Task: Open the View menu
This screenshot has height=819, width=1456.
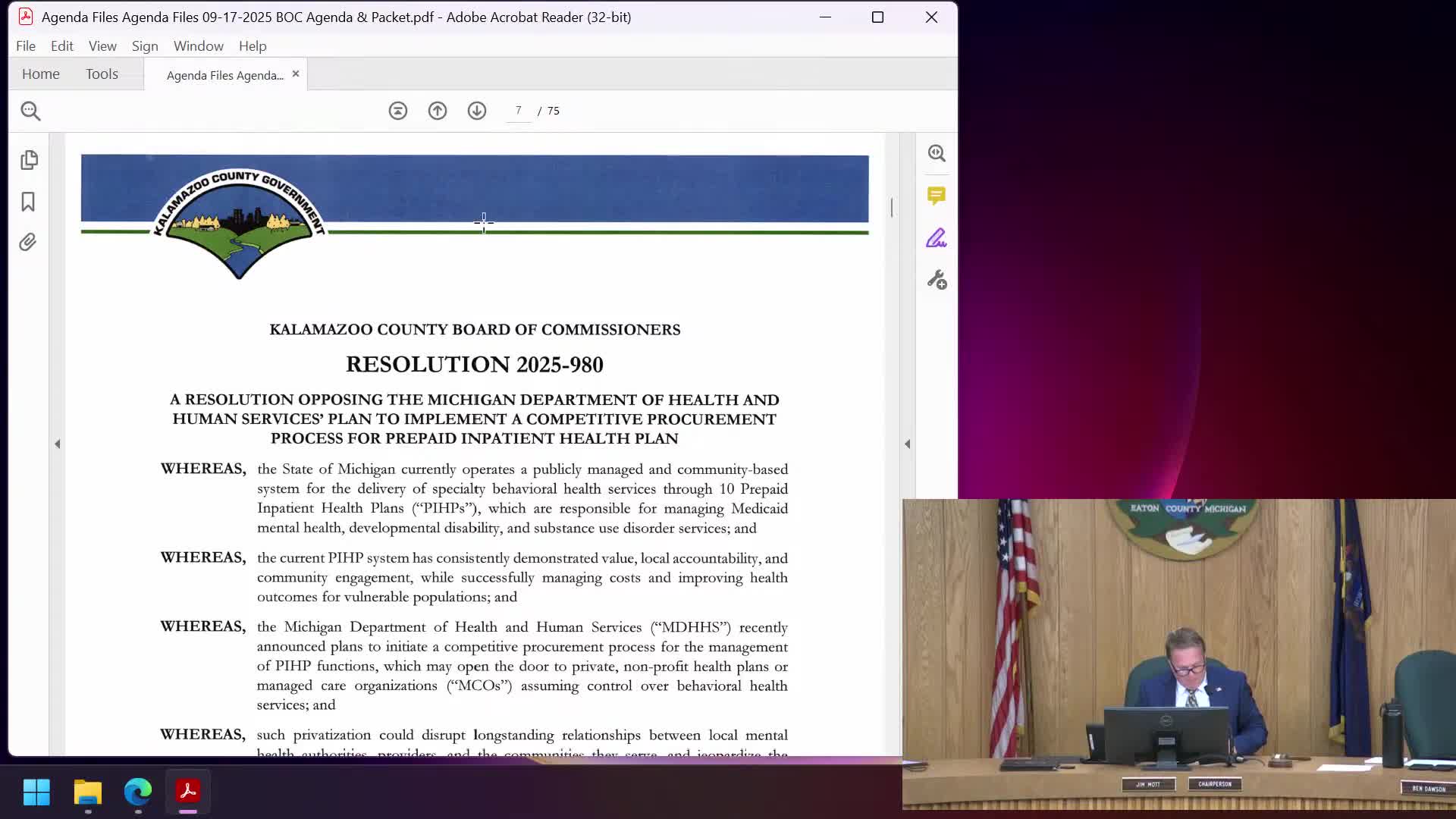Action: [x=102, y=46]
